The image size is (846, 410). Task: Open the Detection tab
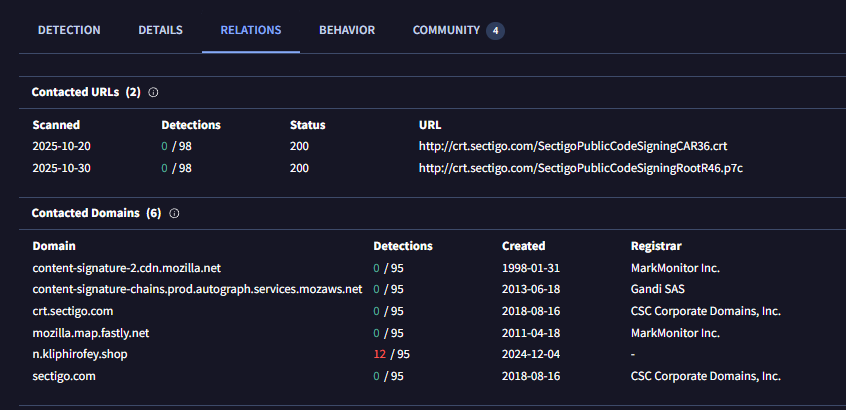tap(69, 30)
